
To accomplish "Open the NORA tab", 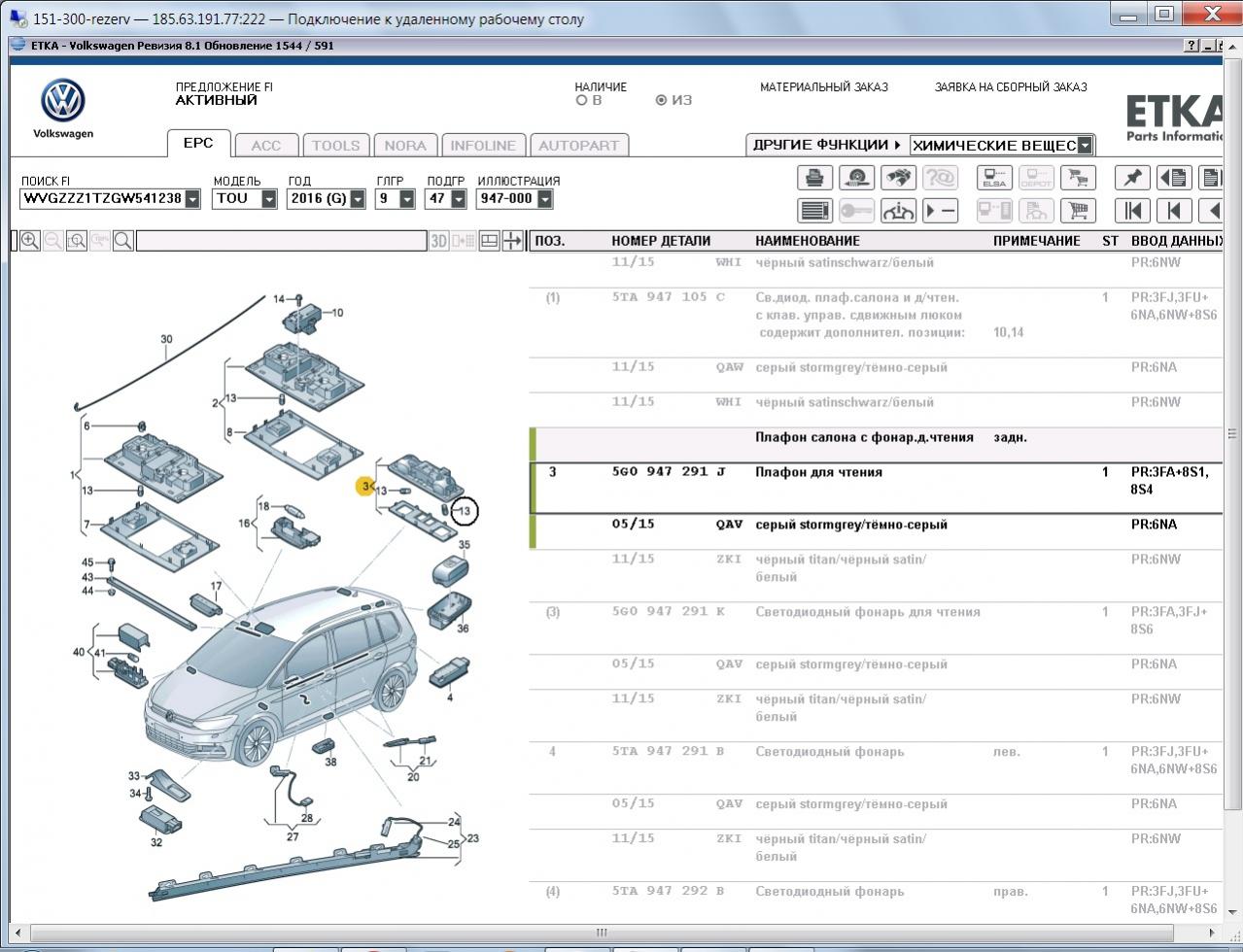I will (405, 145).
